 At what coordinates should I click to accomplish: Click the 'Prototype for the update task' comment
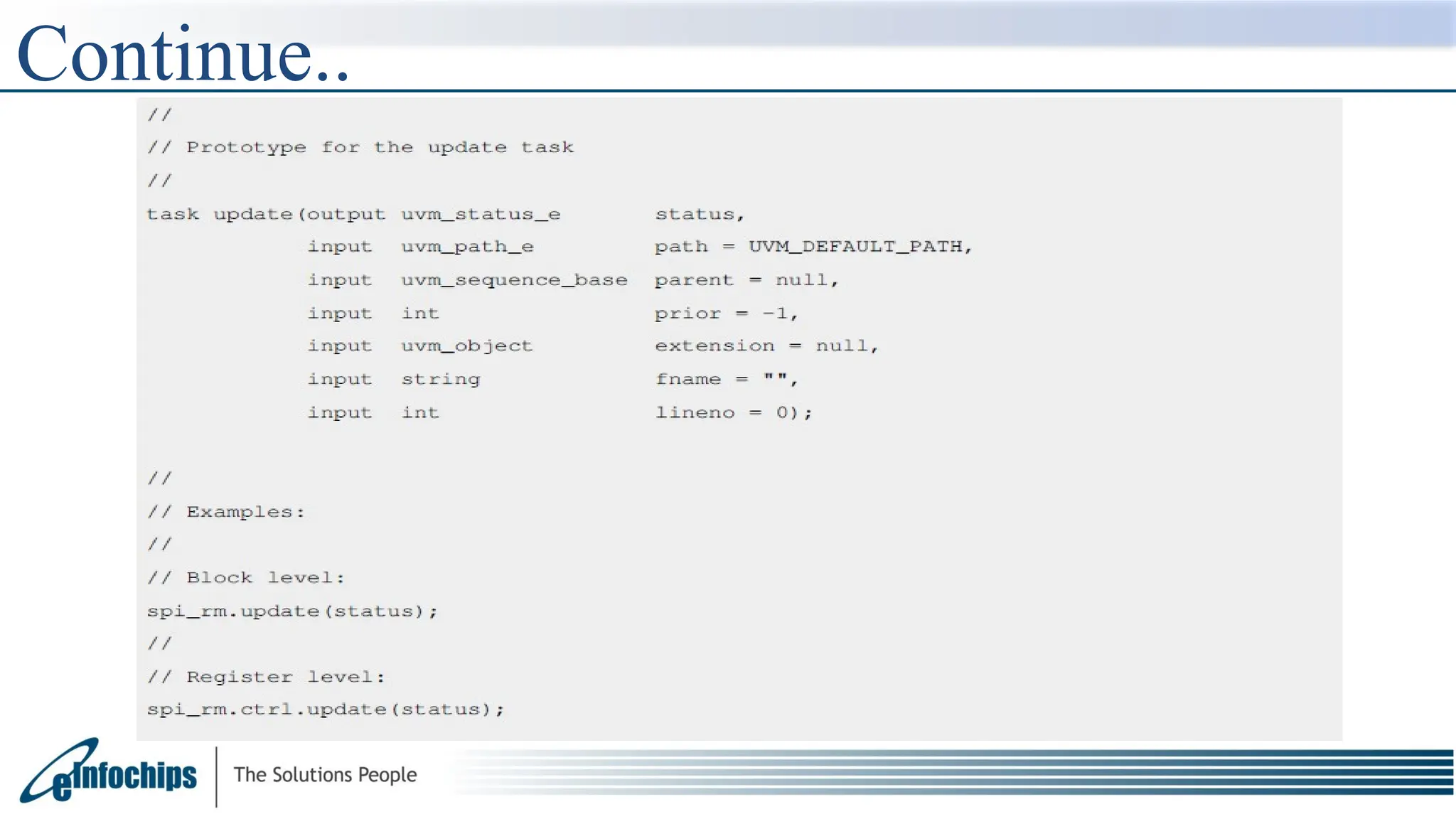pyautogui.click(x=380, y=147)
